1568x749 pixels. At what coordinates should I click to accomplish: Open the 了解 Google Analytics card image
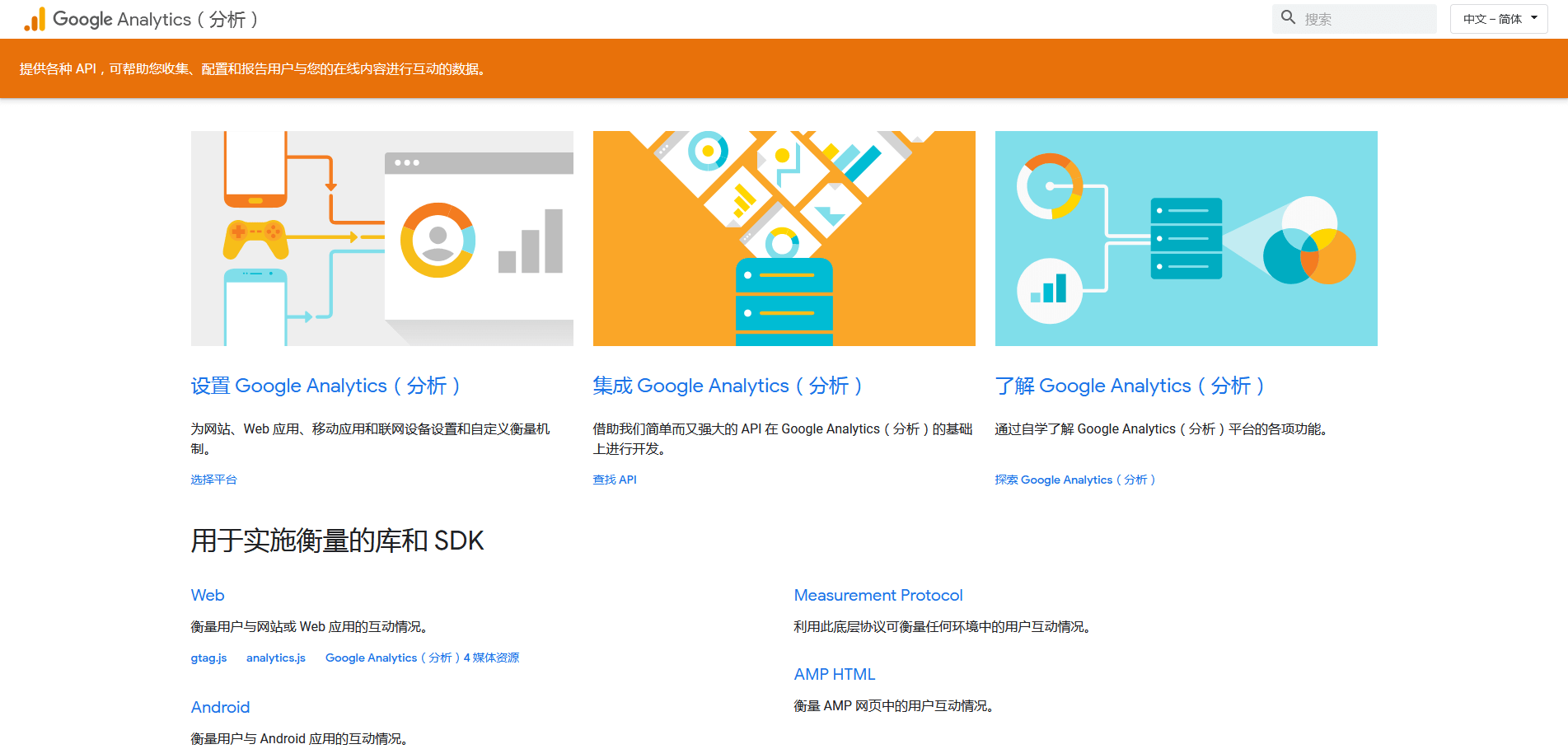click(x=1187, y=238)
